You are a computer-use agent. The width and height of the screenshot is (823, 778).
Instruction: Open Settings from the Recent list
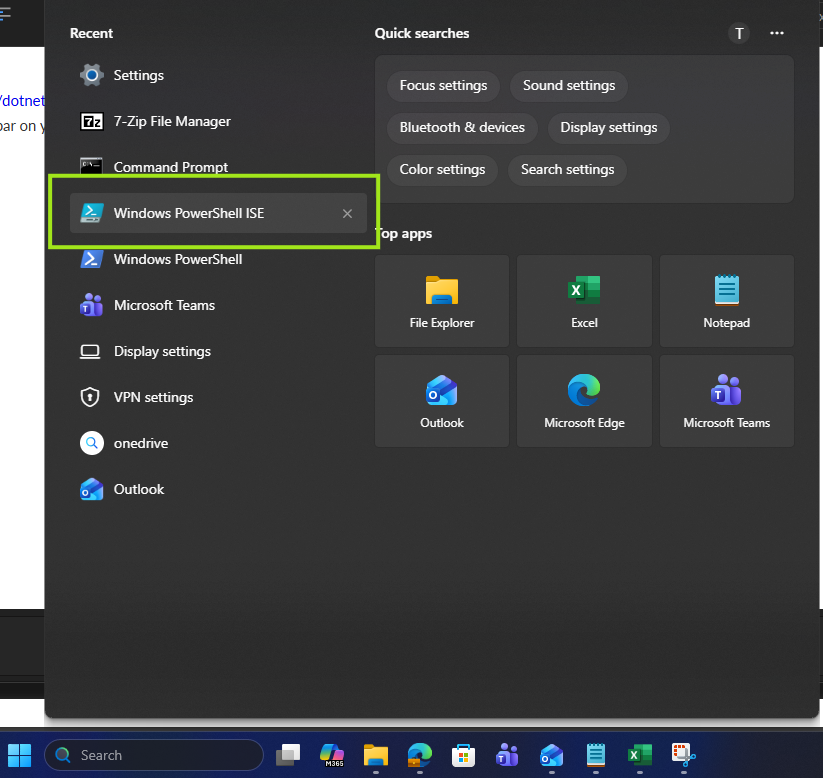(138, 75)
